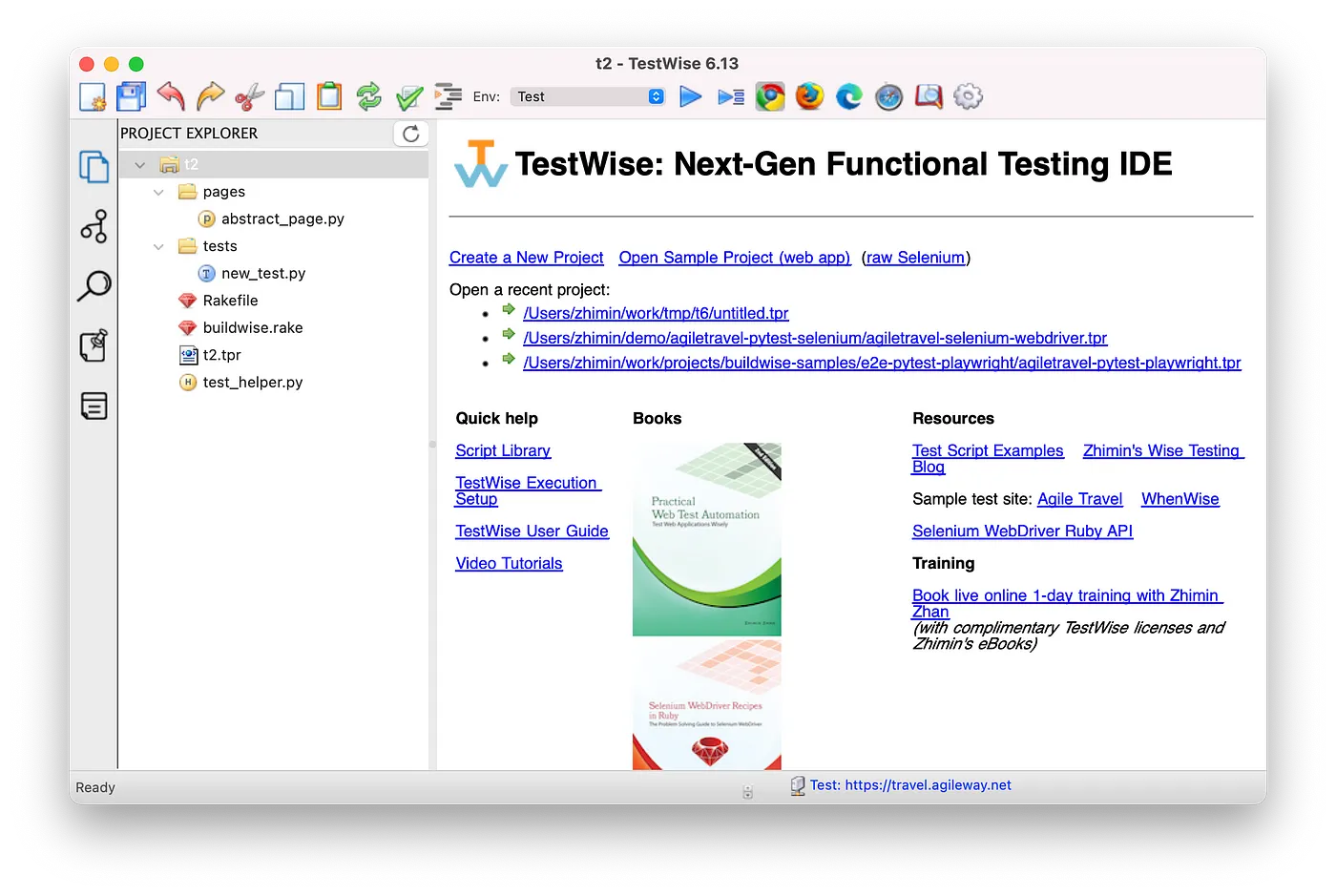Click the Copy toolbar icon
This screenshot has height=896, width=1336.
click(x=290, y=96)
